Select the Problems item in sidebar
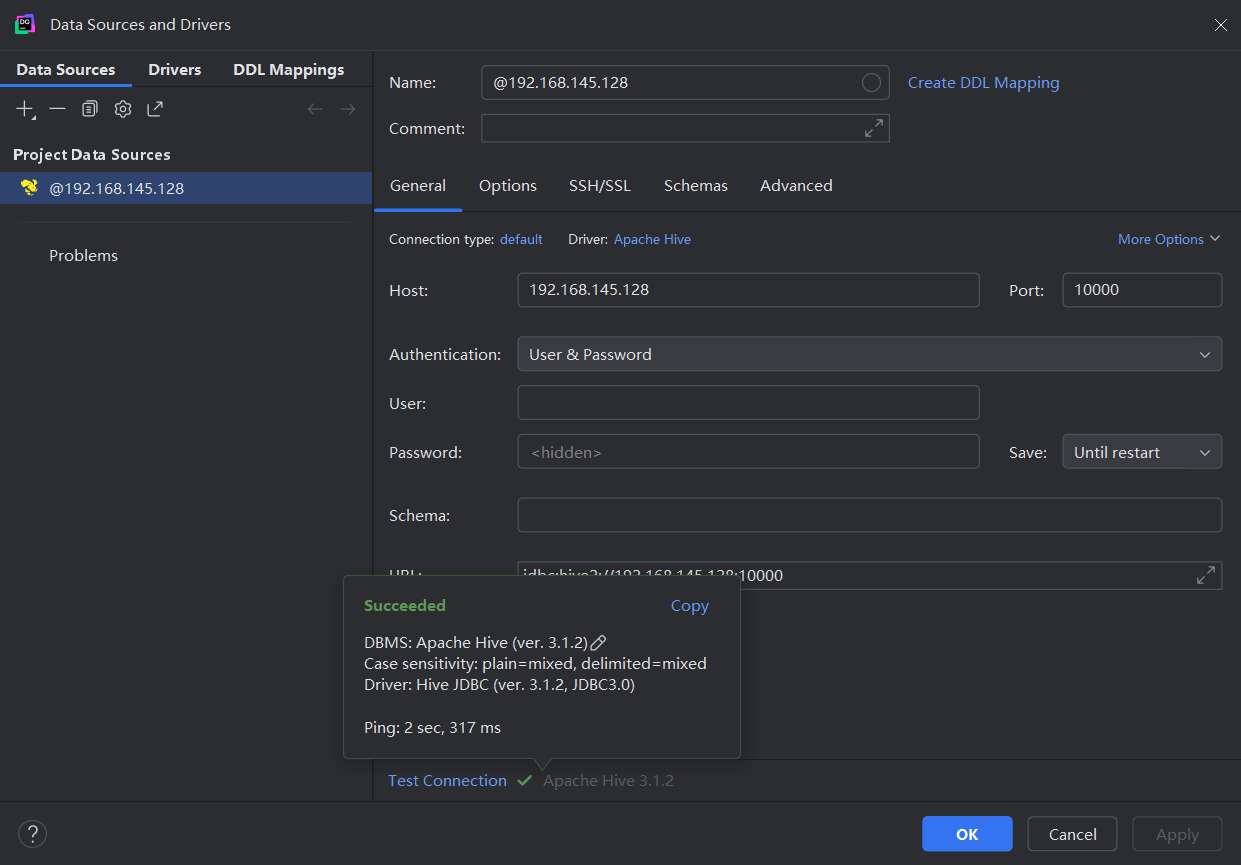This screenshot has height=865, width=1241. pos(83,255)
